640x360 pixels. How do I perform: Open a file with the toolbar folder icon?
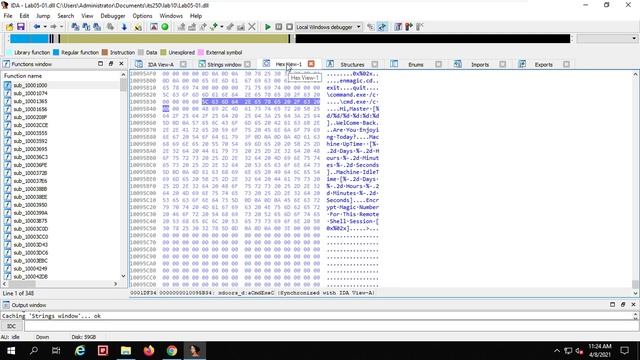9,27
